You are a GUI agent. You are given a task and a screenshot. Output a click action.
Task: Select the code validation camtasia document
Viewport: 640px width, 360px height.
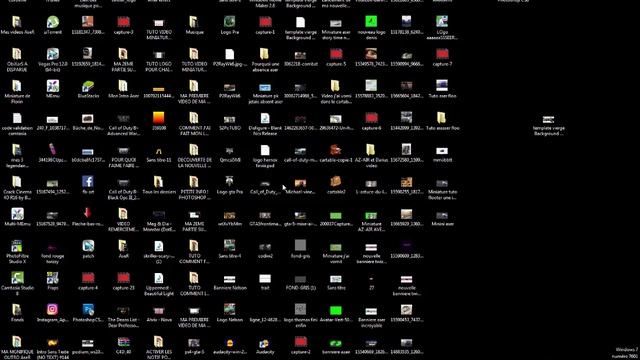coord(17,118)
